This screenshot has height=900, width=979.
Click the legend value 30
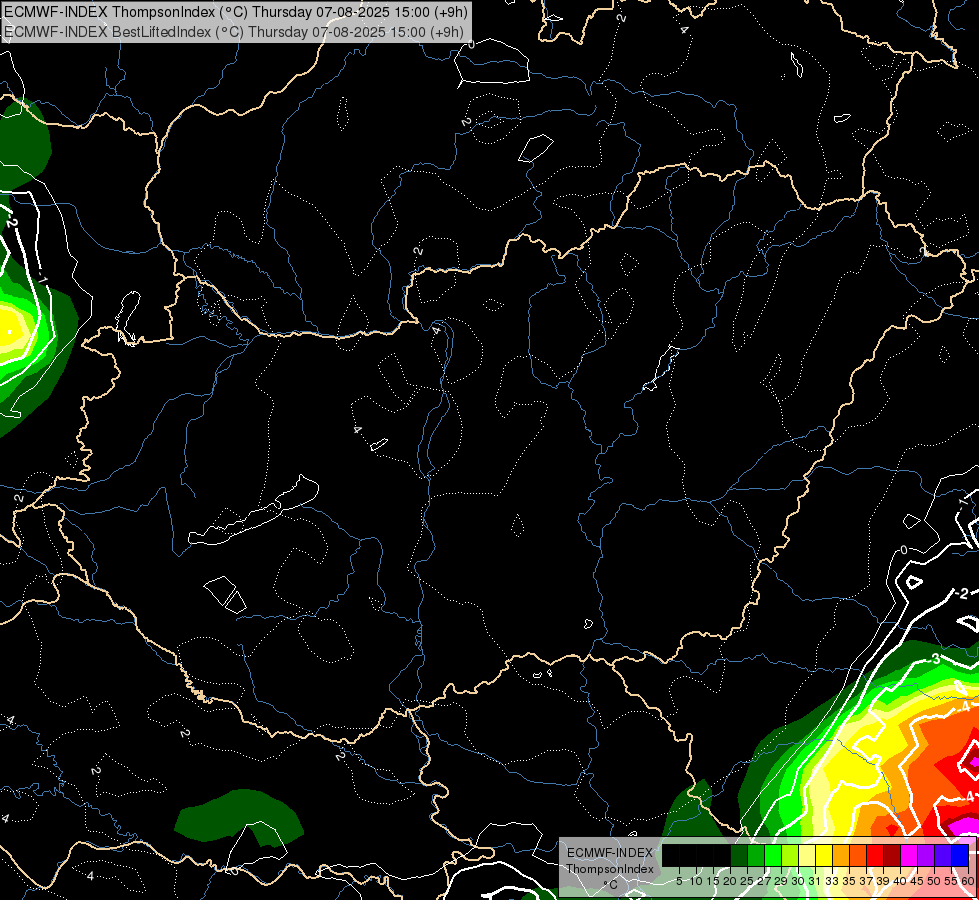click(798, 881)
